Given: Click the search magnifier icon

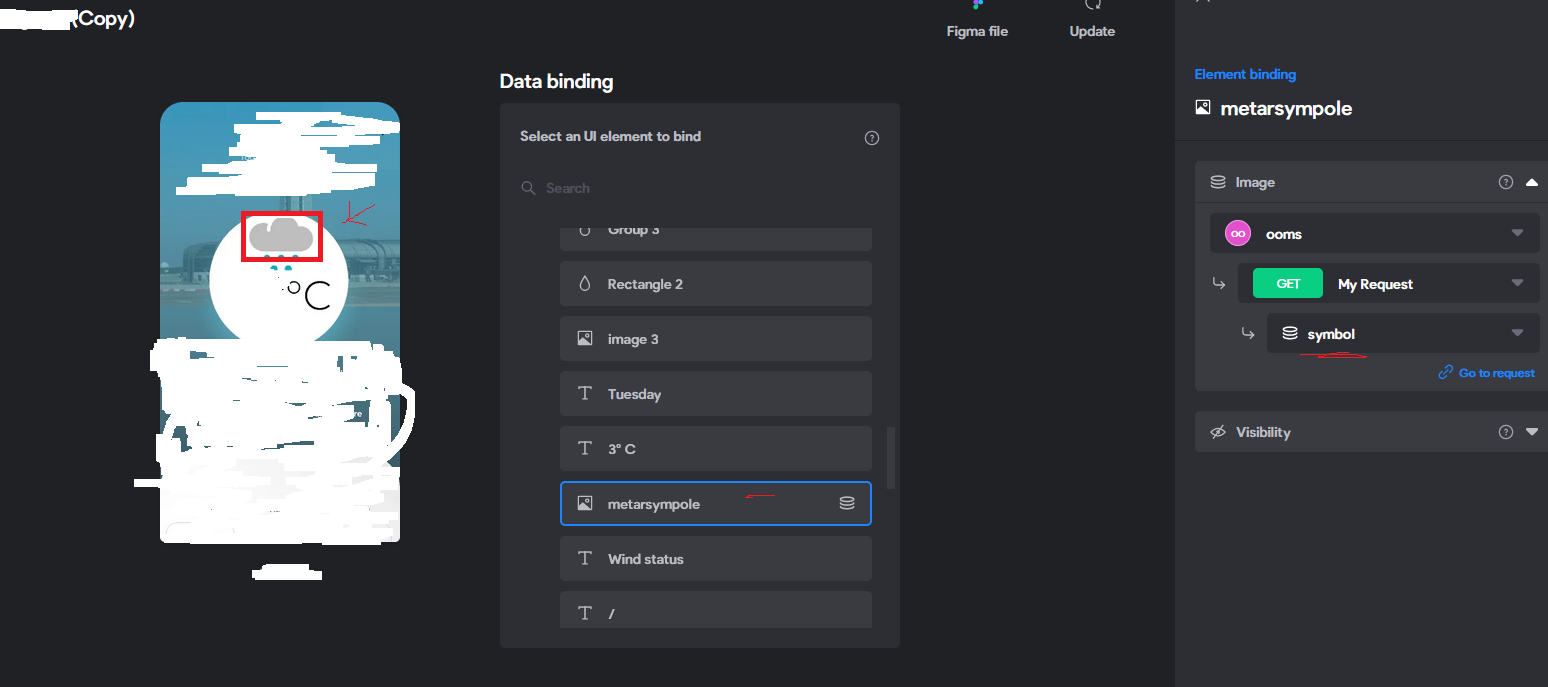Looking at the screenshot, I should tap(529, 188).
